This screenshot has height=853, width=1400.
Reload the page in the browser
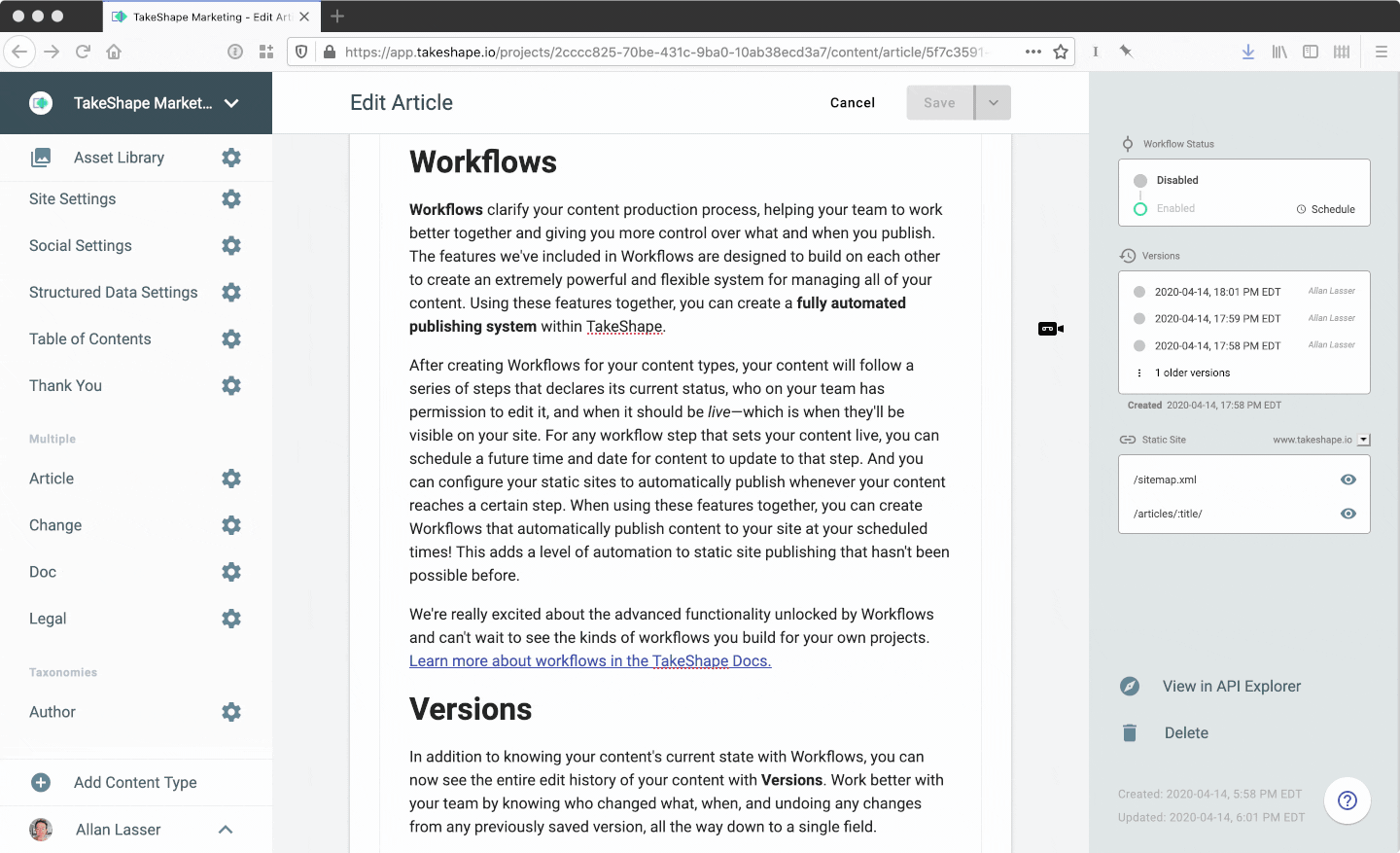pos(83,52)
